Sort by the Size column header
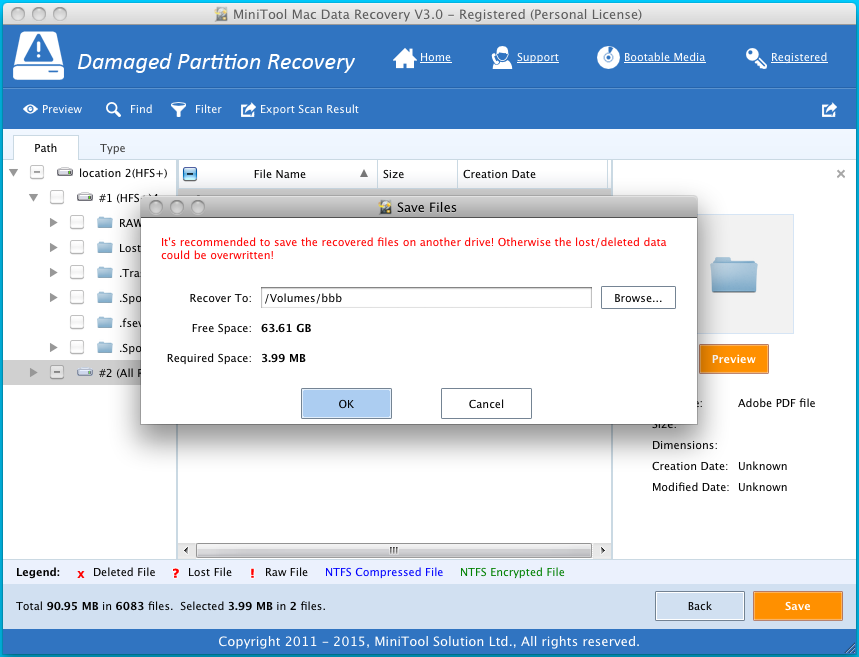The width and height of the screenshot is (859, 657). [417, 174]
